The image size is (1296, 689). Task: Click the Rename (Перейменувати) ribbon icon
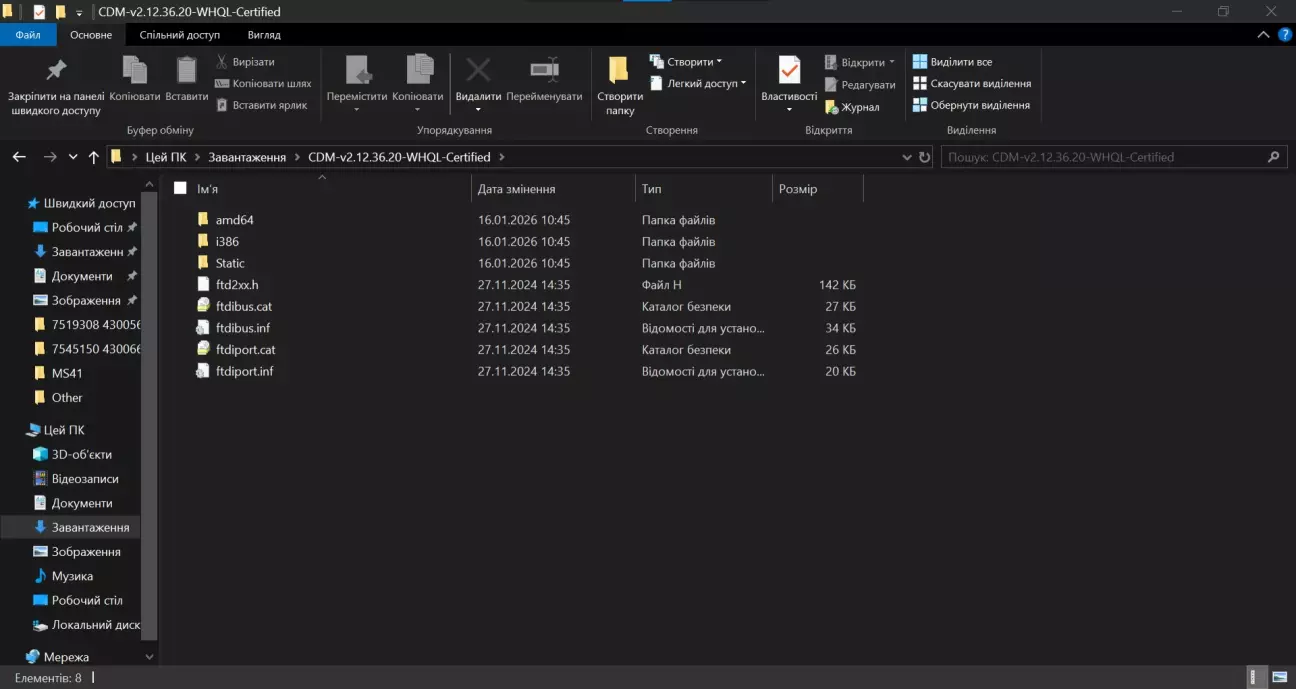point(544,70)
